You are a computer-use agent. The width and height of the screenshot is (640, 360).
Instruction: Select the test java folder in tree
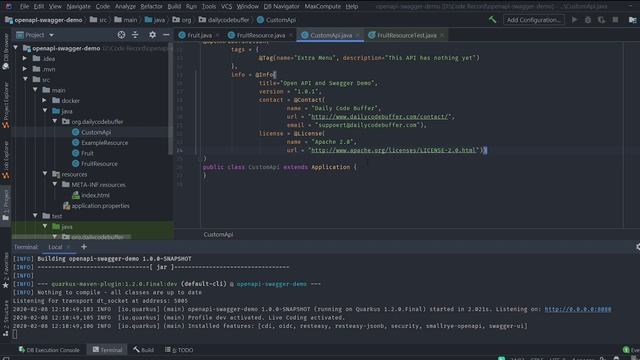(62, 227)
